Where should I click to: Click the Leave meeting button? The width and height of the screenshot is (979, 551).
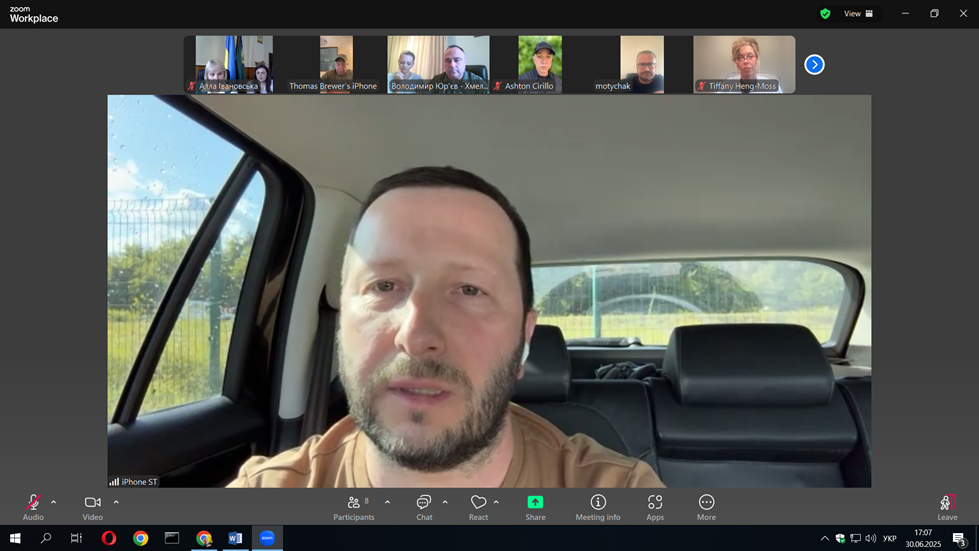pyautogui.click(x=946, y=506)
